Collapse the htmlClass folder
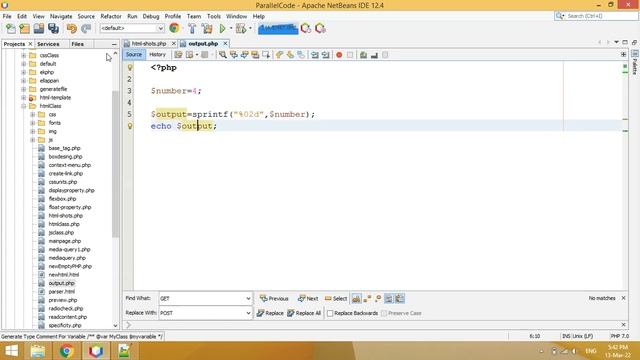640x360 pixels. pyautogui.click(x=24, y=106)
